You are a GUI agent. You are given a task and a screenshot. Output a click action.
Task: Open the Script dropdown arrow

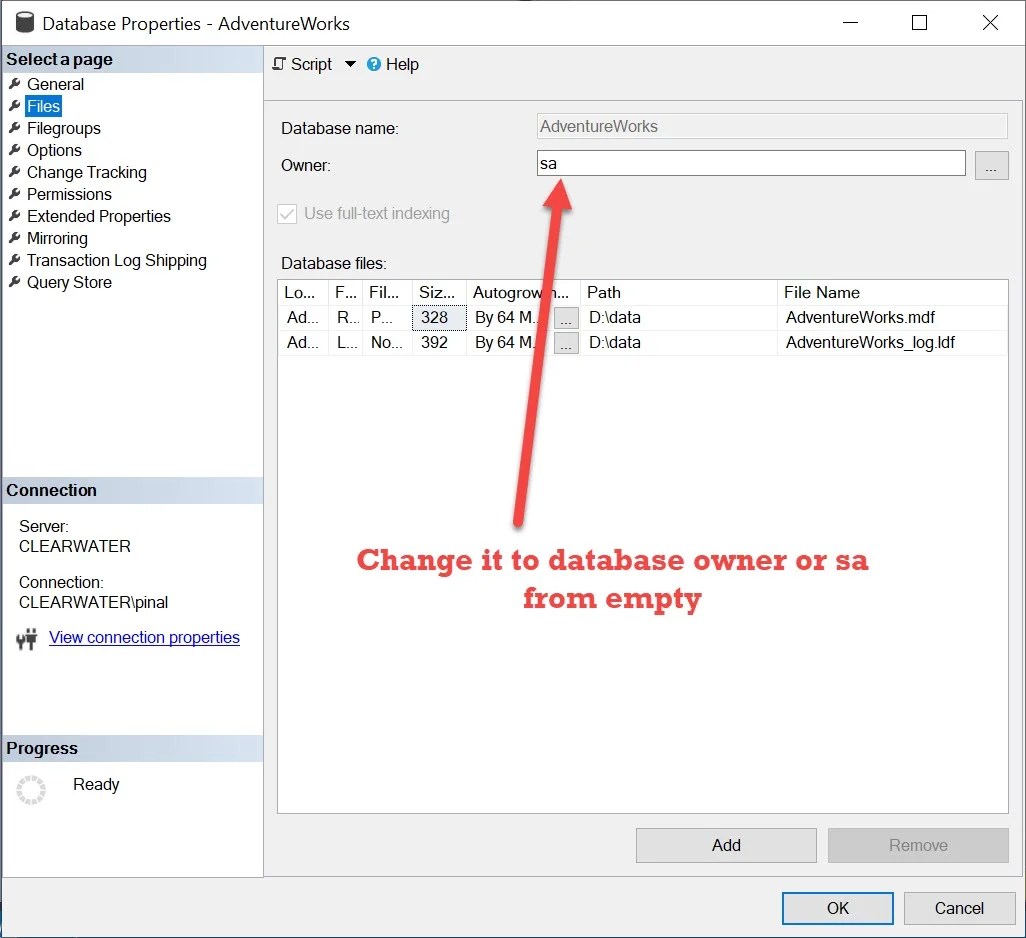click(x=350, y=64)
